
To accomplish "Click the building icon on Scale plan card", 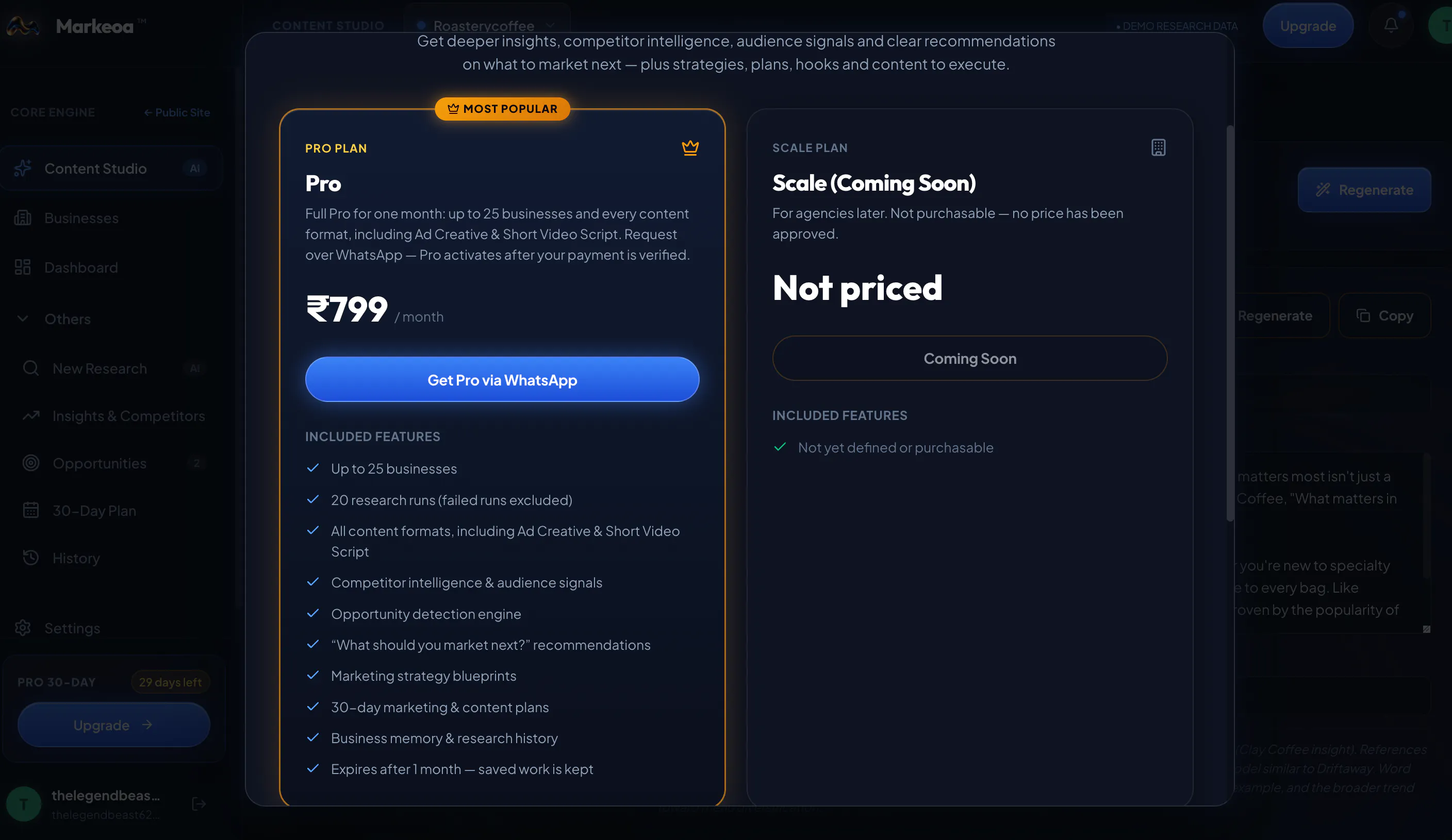I will pos(1158,147).
